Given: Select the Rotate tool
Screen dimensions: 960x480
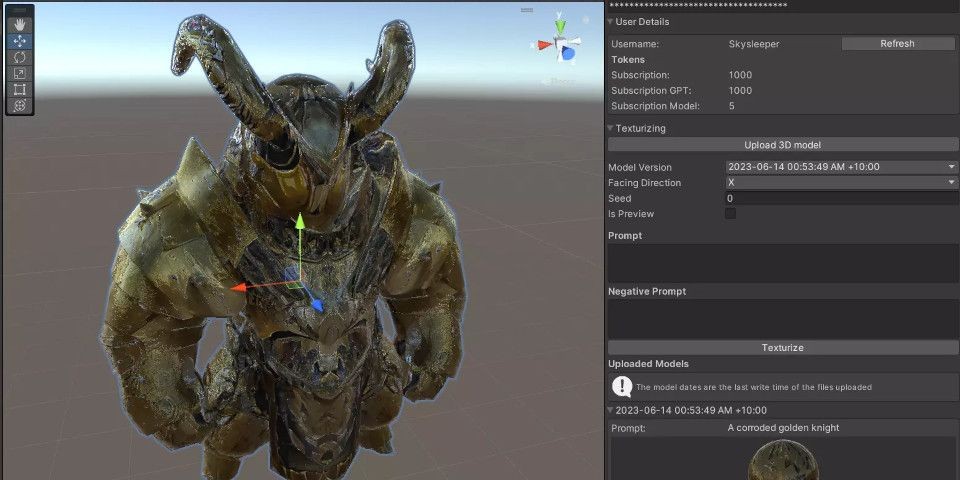Looking at the screenshot, I should click(20, 58).
